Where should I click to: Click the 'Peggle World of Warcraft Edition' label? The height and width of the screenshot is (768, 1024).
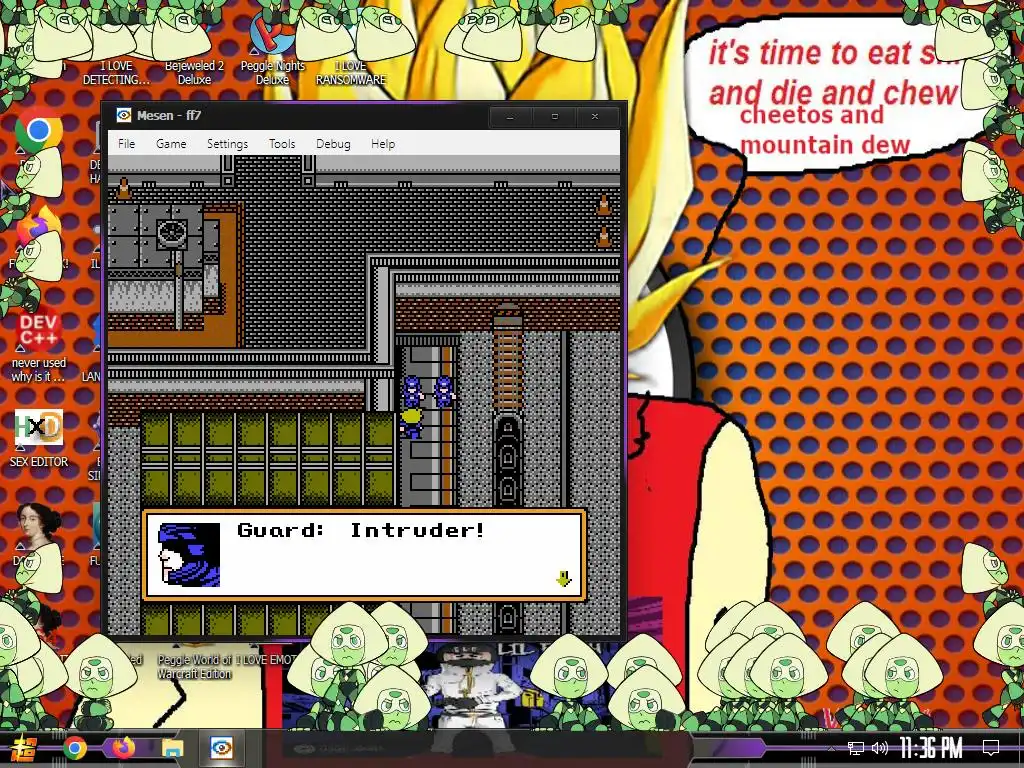(x=195, y=666)
